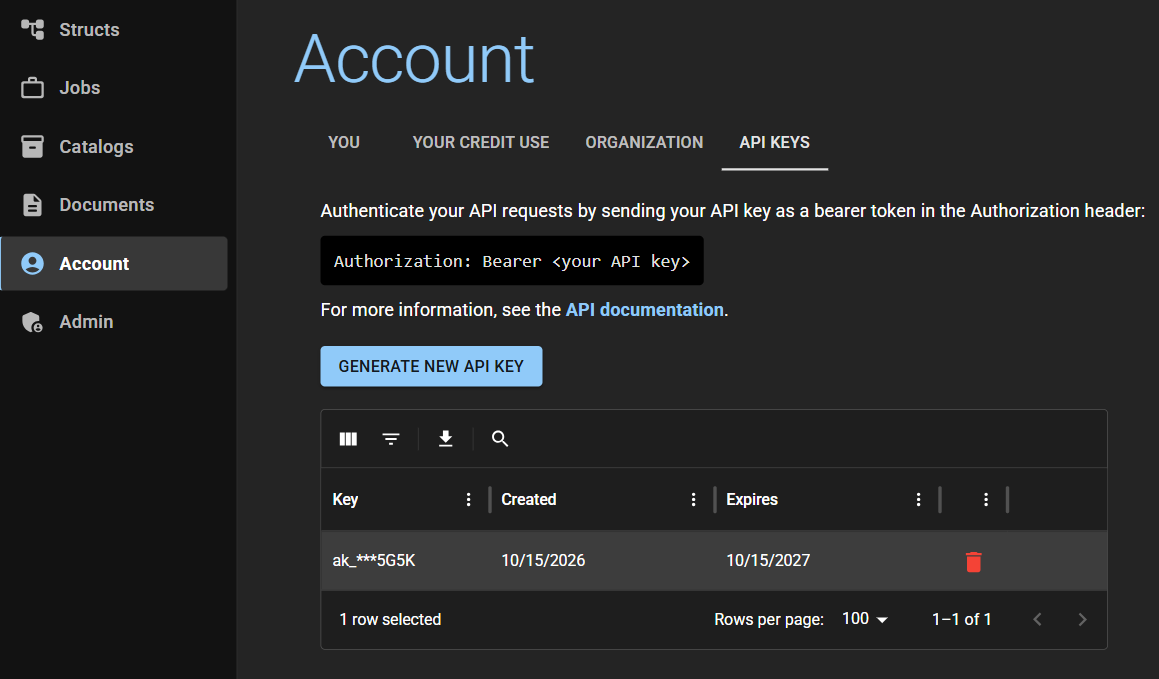Sort by the Expires column header
Viewport: 1159px width, 679px height.
pyautogui.click(x=752, y=499)
